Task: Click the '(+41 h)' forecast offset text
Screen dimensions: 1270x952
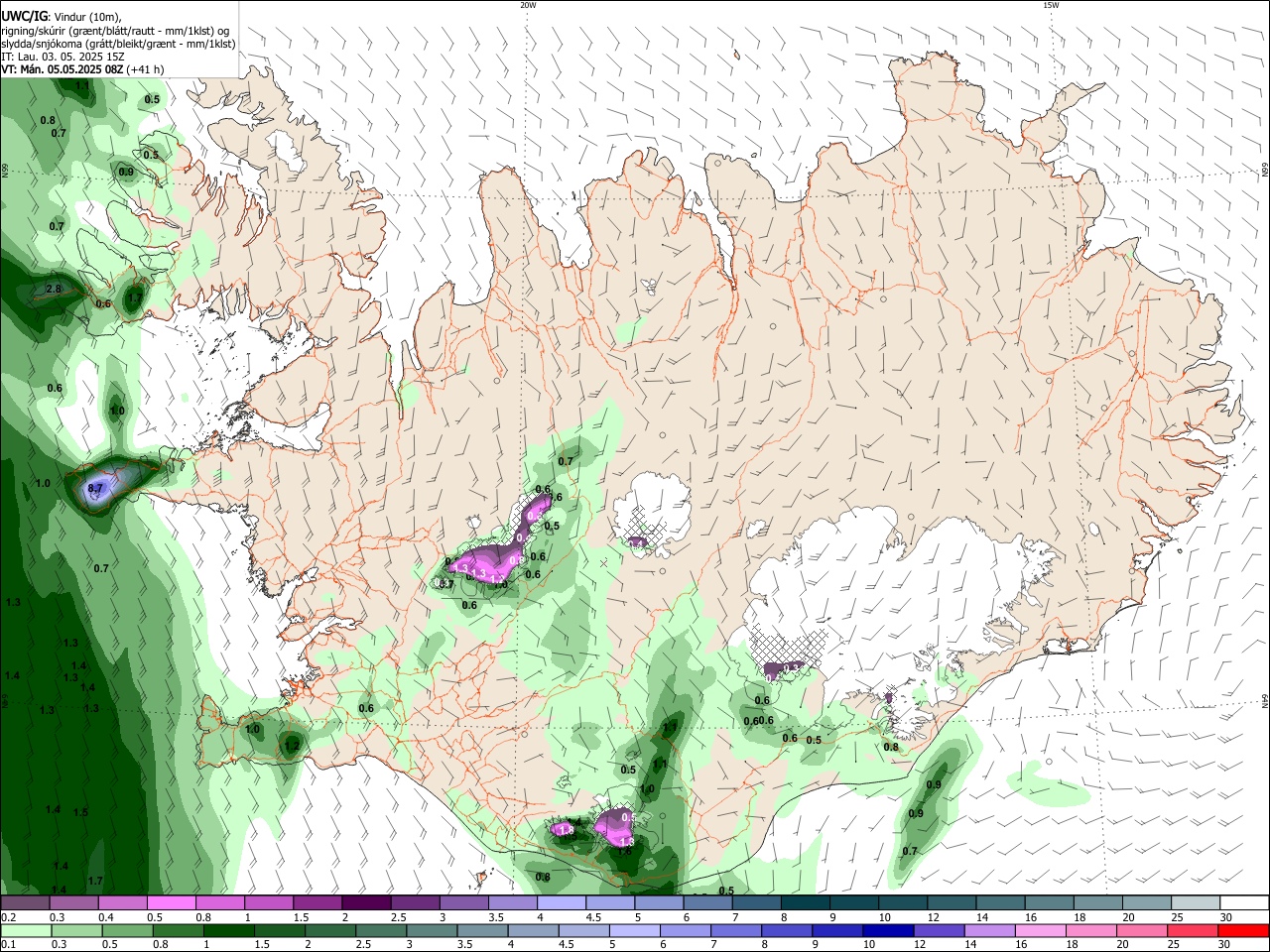Action: pyautogui.click(x=146, y=69)
